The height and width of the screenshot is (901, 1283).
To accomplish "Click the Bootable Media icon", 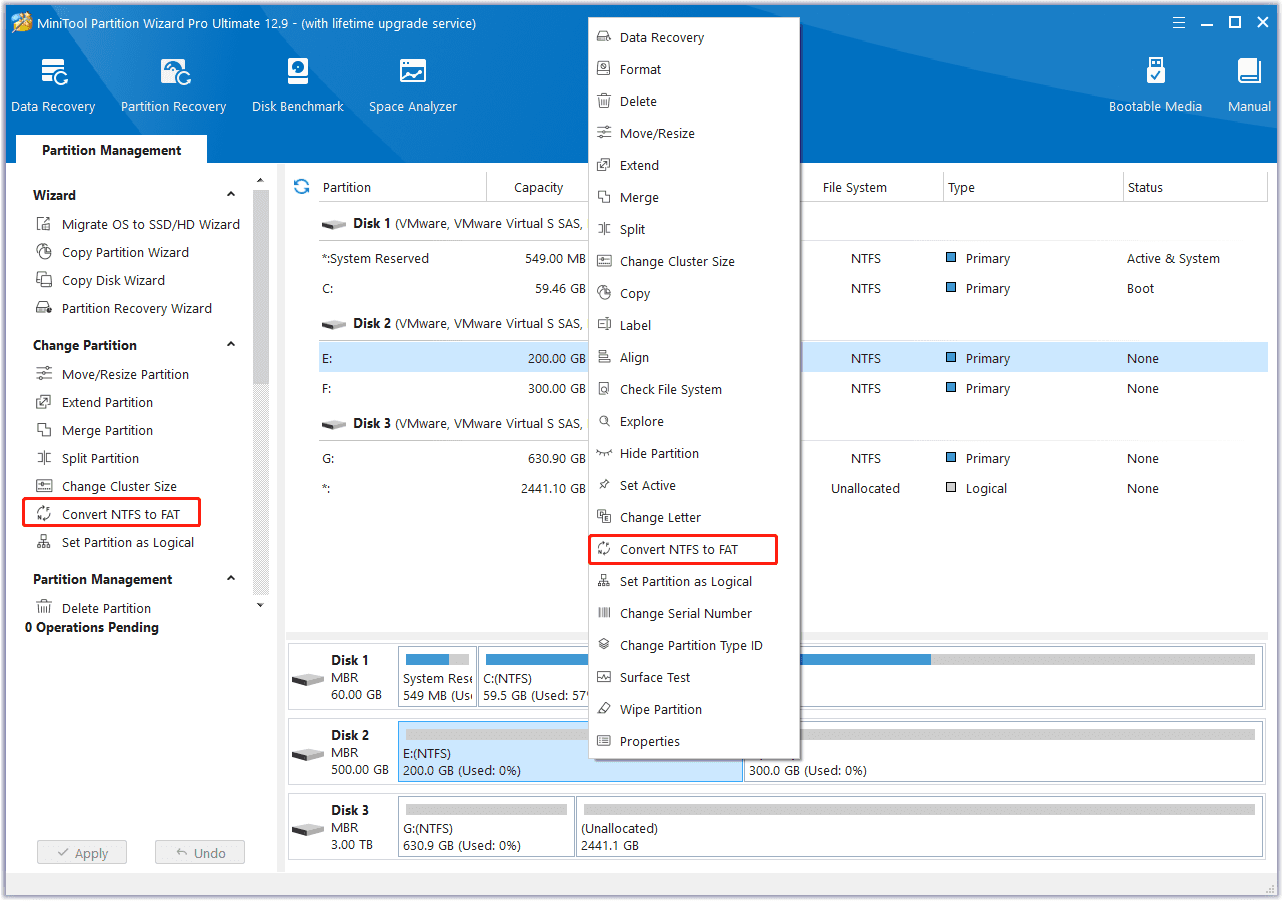I will pos(1155,86).
